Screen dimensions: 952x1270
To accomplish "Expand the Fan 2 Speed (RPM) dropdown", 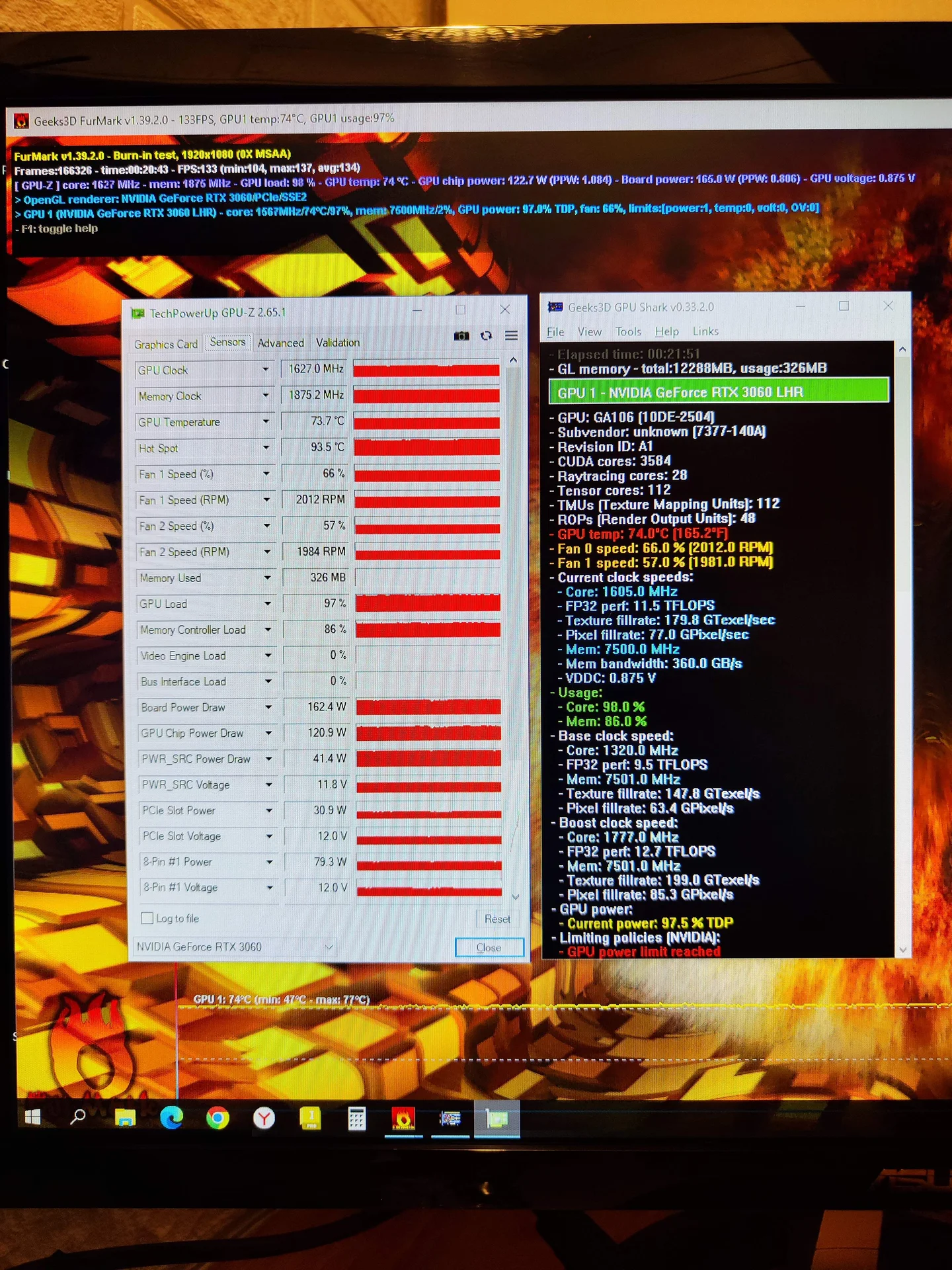I will 267,551.
